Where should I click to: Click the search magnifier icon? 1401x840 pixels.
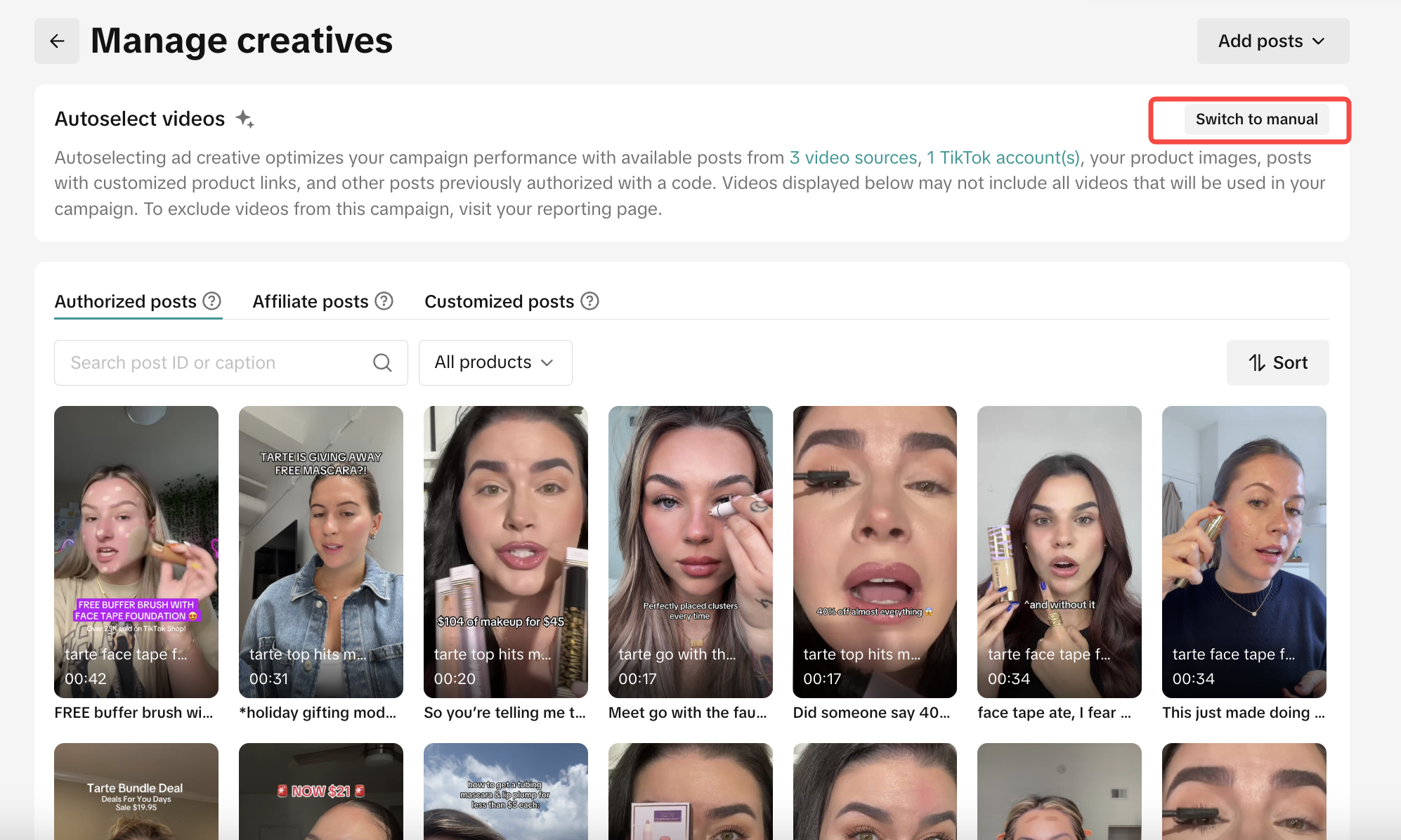(x=382, y=362)
